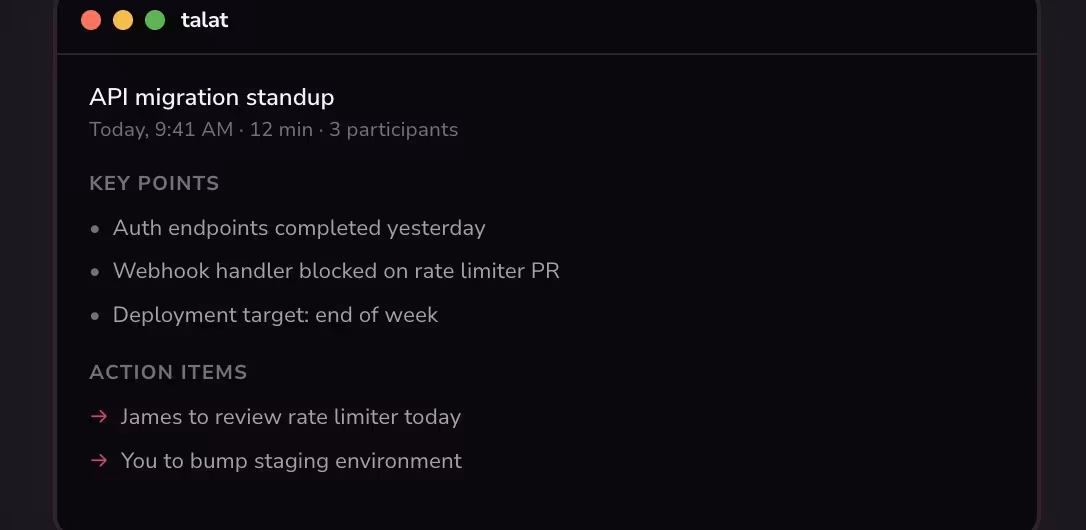
Task: Click the Today, 9:41 AM timestamp
Action: [x=161, y=129]
